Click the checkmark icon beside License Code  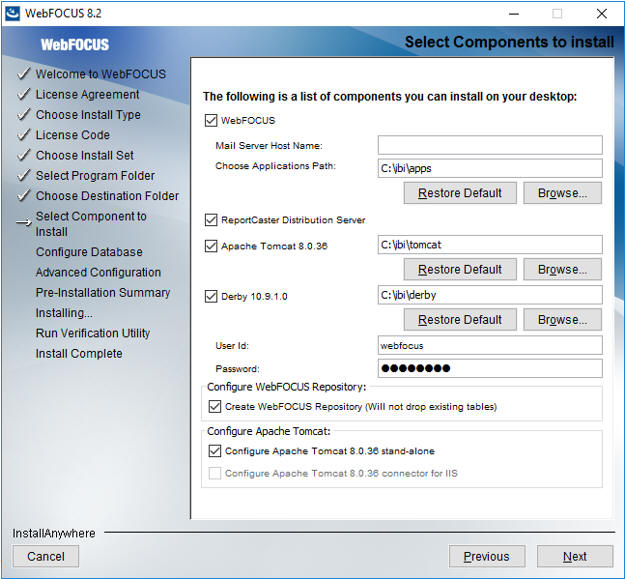24,135
